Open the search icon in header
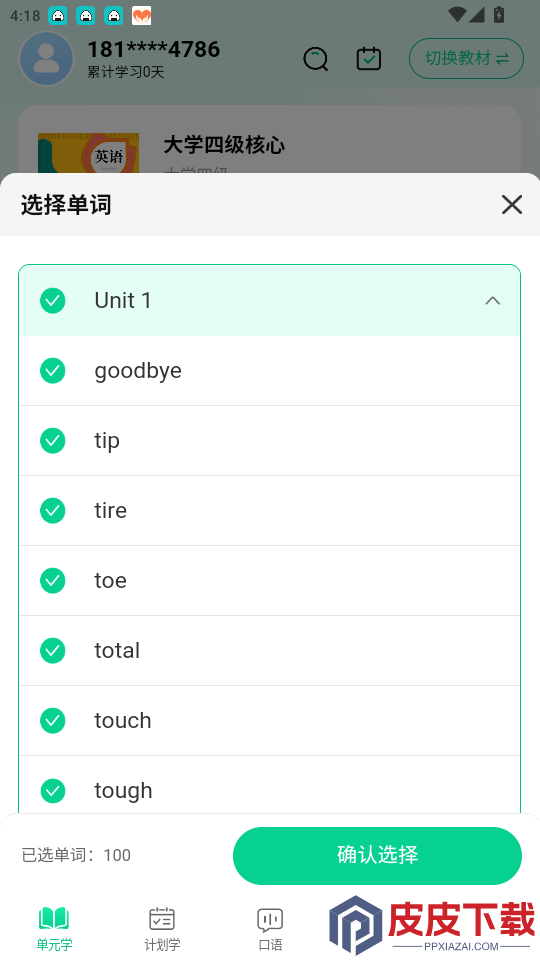Image resolution: width=540 pixels, height=960 pixels. click(x=316, y=59)
